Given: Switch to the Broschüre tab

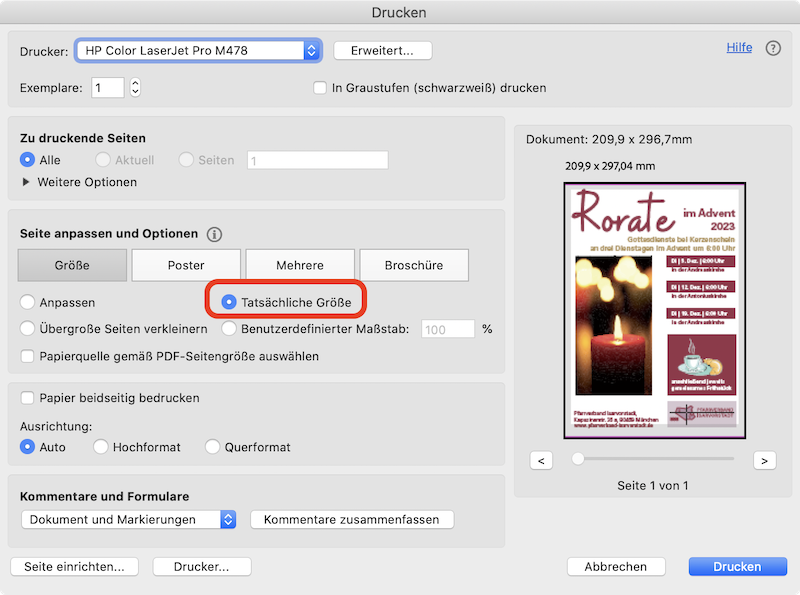Looking at the screenshot, I should (x=413, y=266).
